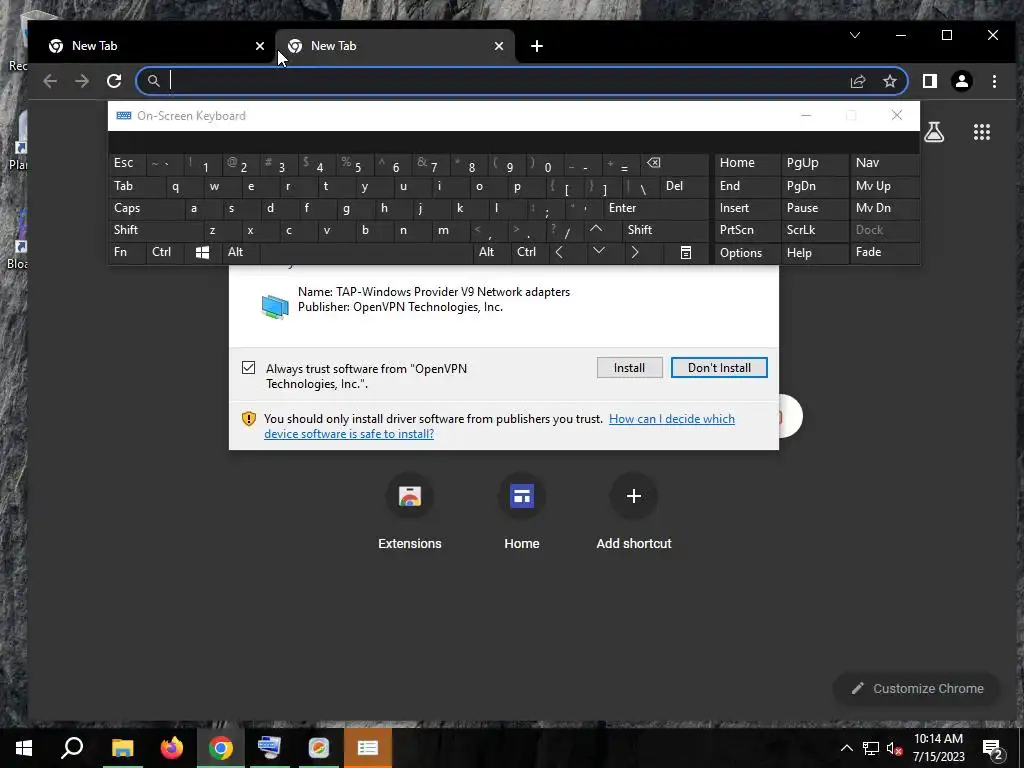Open the Chrome profile avatar
1024x768 pixels.
click(x=961, y=81)
